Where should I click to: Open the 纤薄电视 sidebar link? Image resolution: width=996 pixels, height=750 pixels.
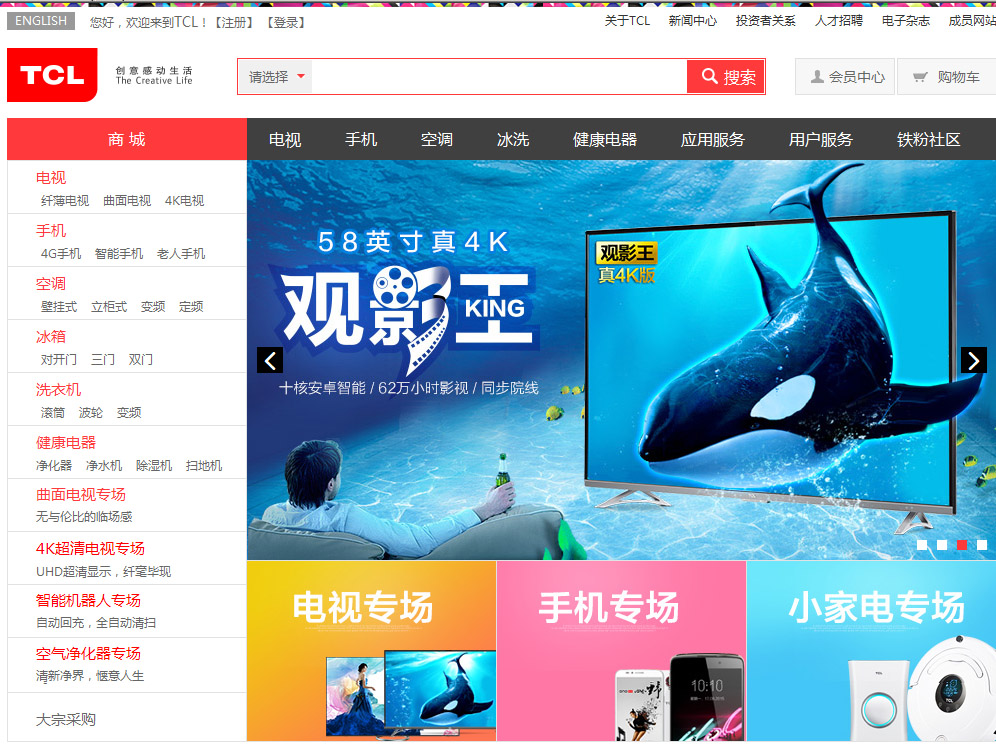65,201
